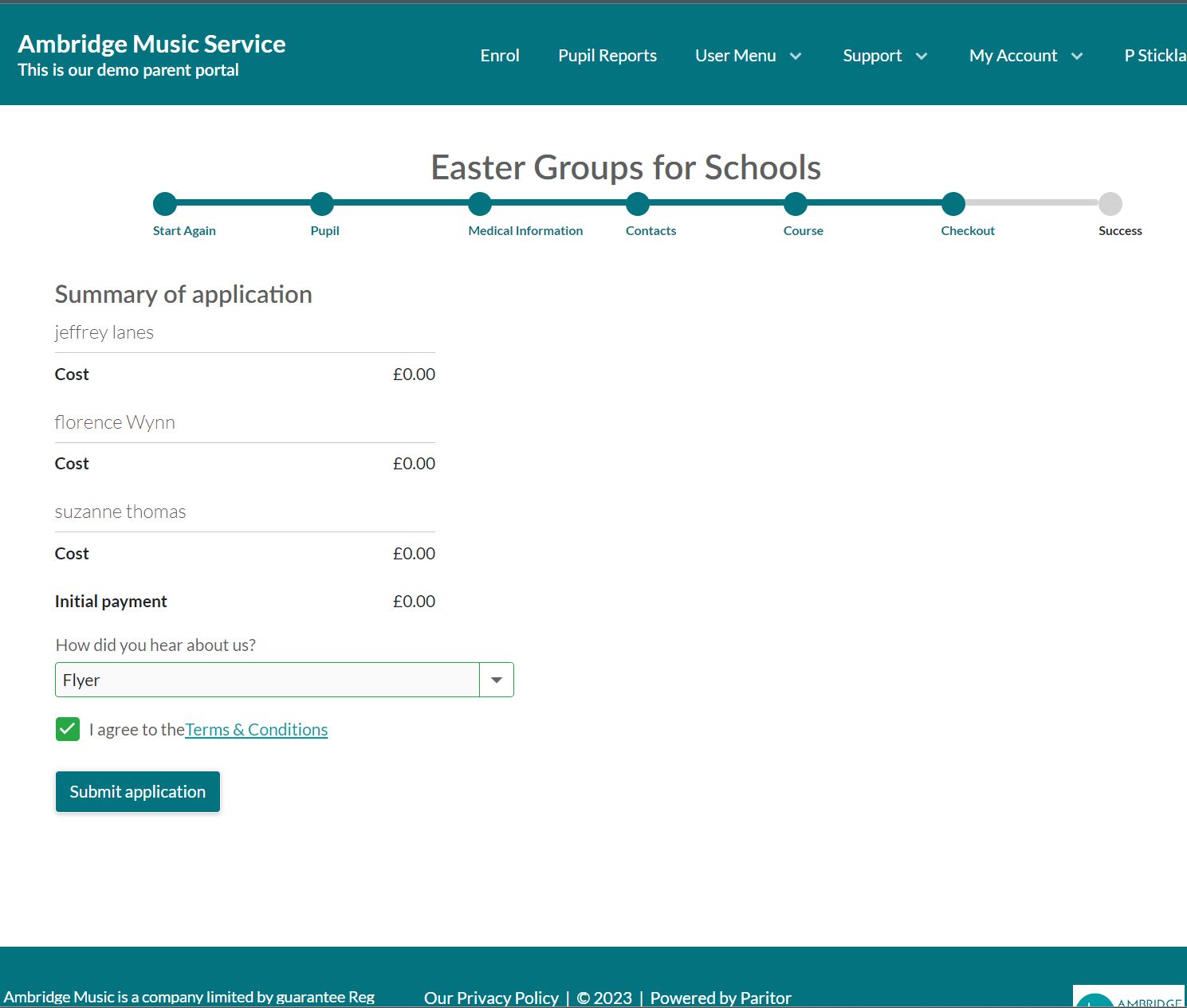
Task: Open the 'How did you hear' dropdown arrow
Action: pyautogui.click(x=497, y=680)
